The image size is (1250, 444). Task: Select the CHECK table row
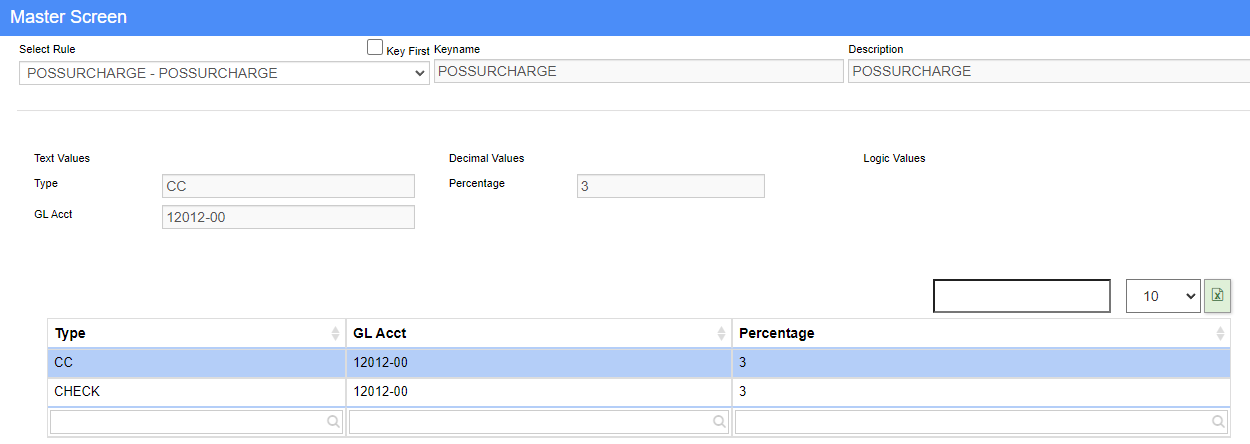tap(400, 391)
